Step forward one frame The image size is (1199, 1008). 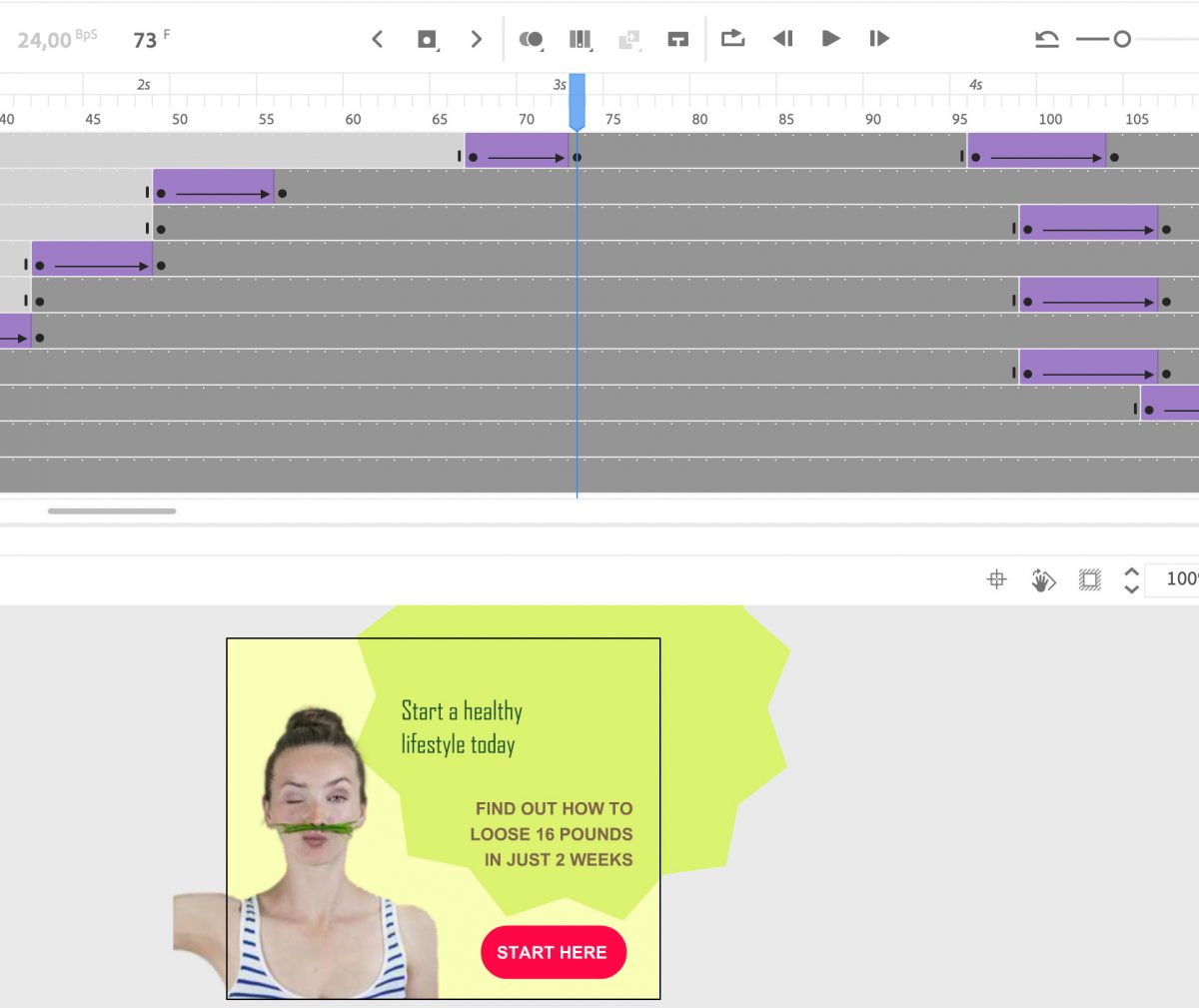point(879,39)
